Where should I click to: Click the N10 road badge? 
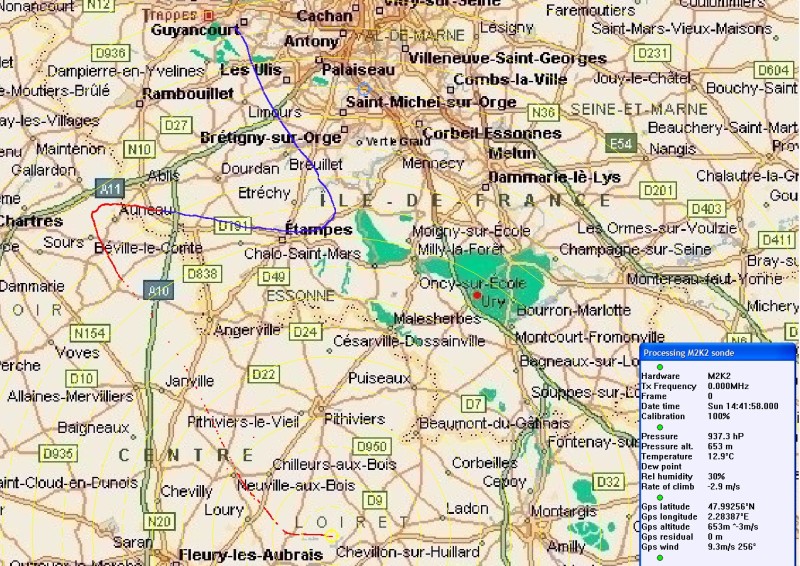pos(139,149)
